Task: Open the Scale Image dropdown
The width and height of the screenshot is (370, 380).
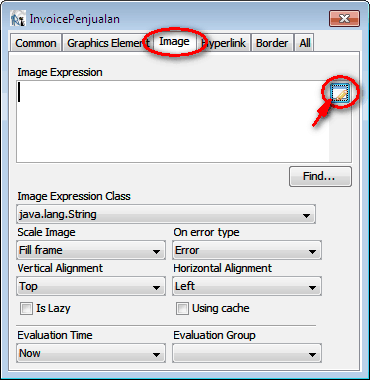Action: point(91,250)
